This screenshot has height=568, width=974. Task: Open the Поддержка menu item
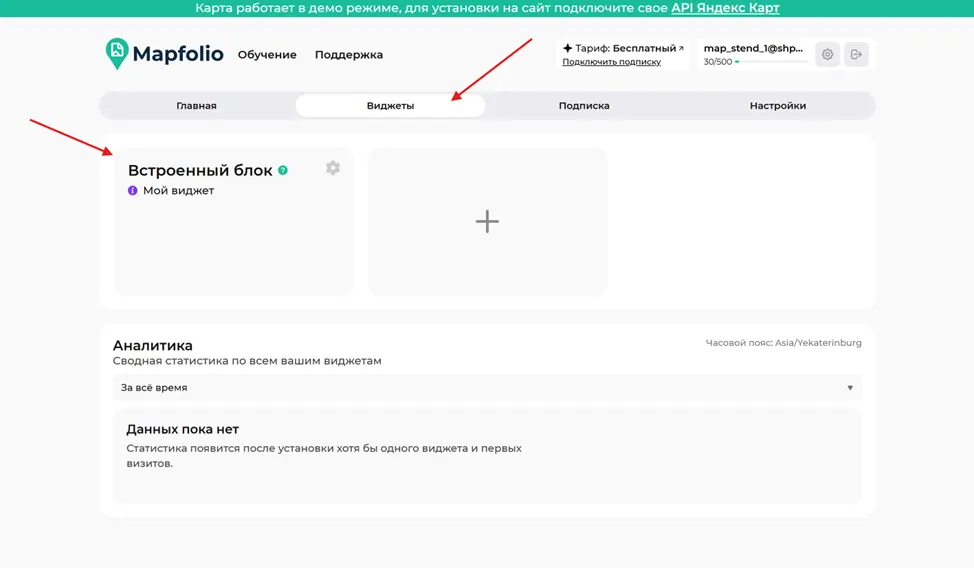coord(348,55)
